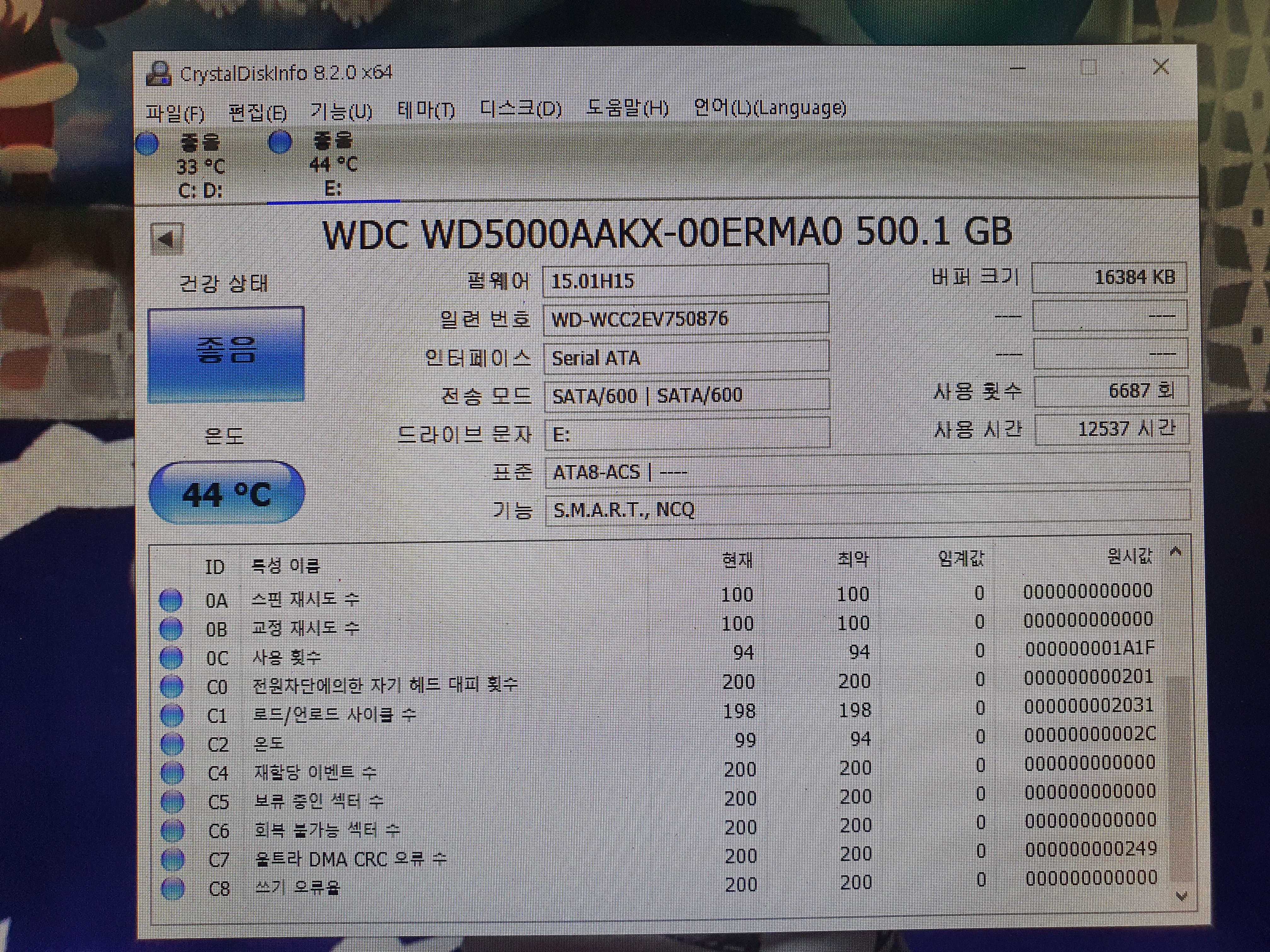Click the interface field Serial ATA
Screen dimensions: 1270x952
click(687, 358)
